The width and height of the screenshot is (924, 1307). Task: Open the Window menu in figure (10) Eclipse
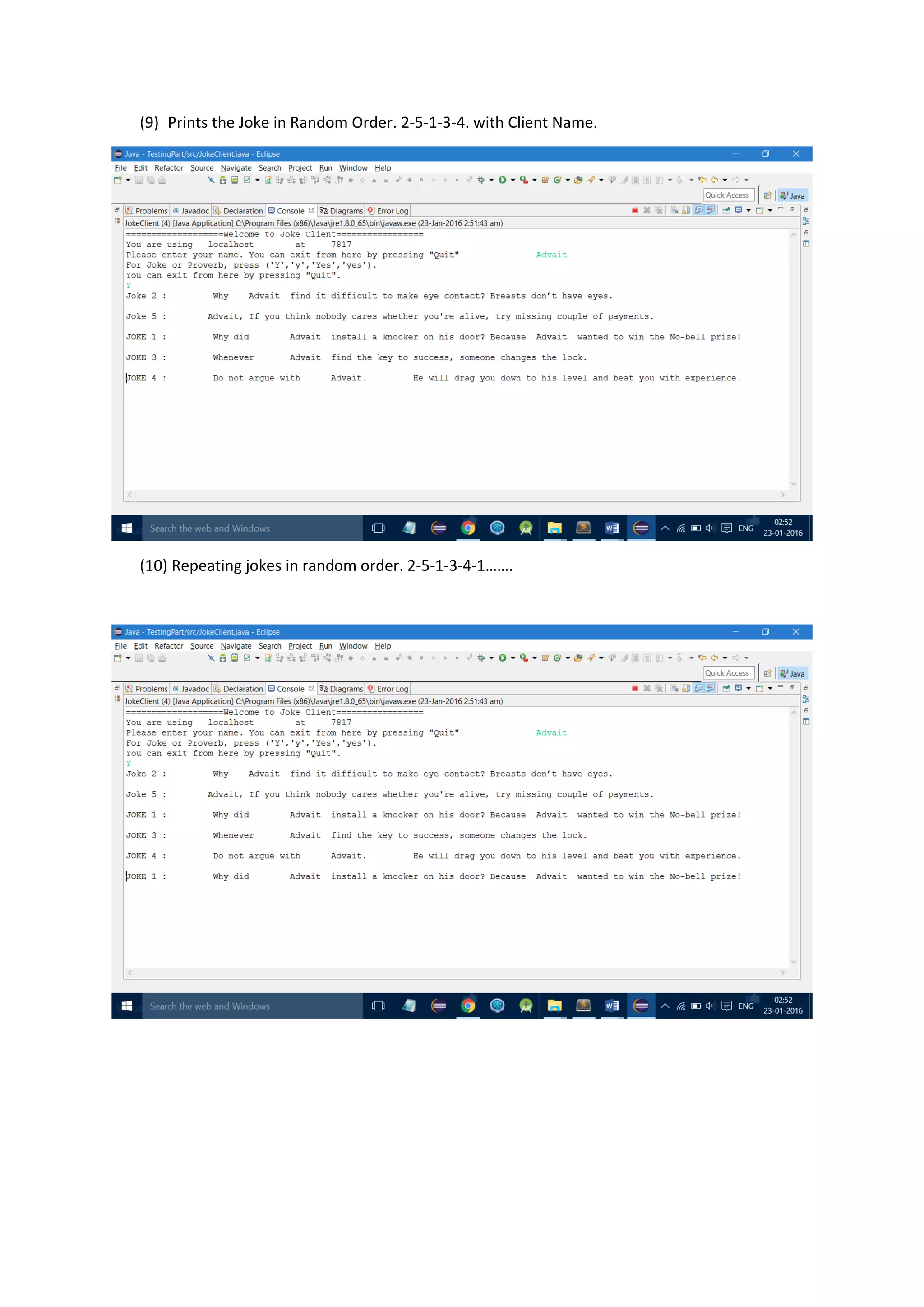click(353, 646)
